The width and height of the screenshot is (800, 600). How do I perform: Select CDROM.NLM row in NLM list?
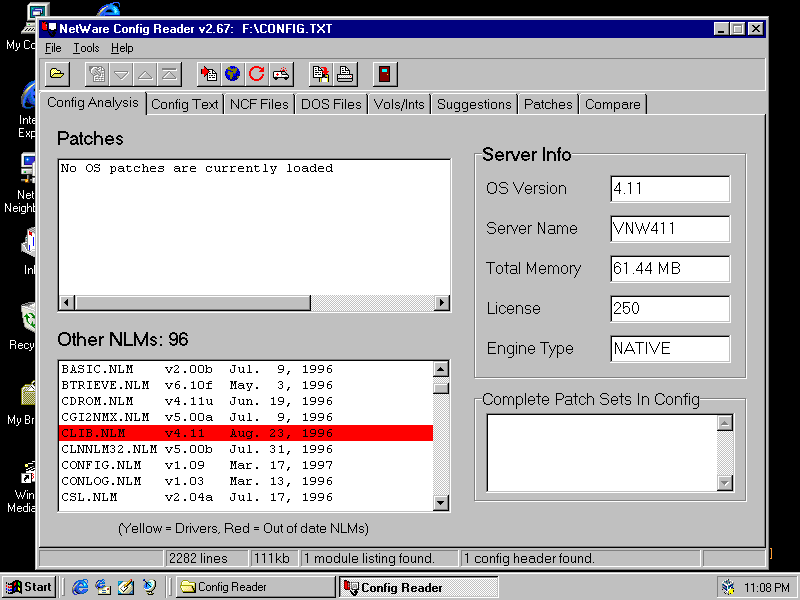point(246,402)
